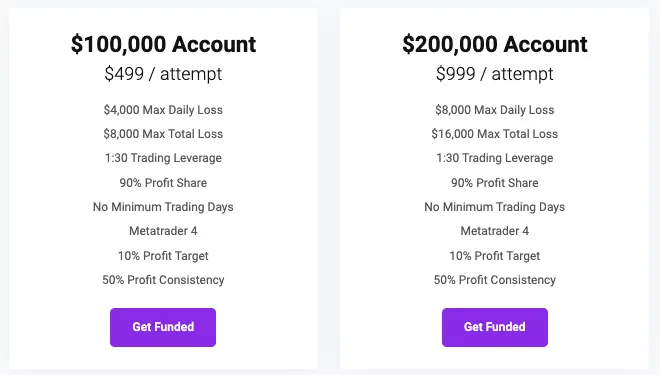This screenshot has width=660, height=375.
Task: Click 90% Profit Share in the $200,000 card
Action: pos(495,183)
